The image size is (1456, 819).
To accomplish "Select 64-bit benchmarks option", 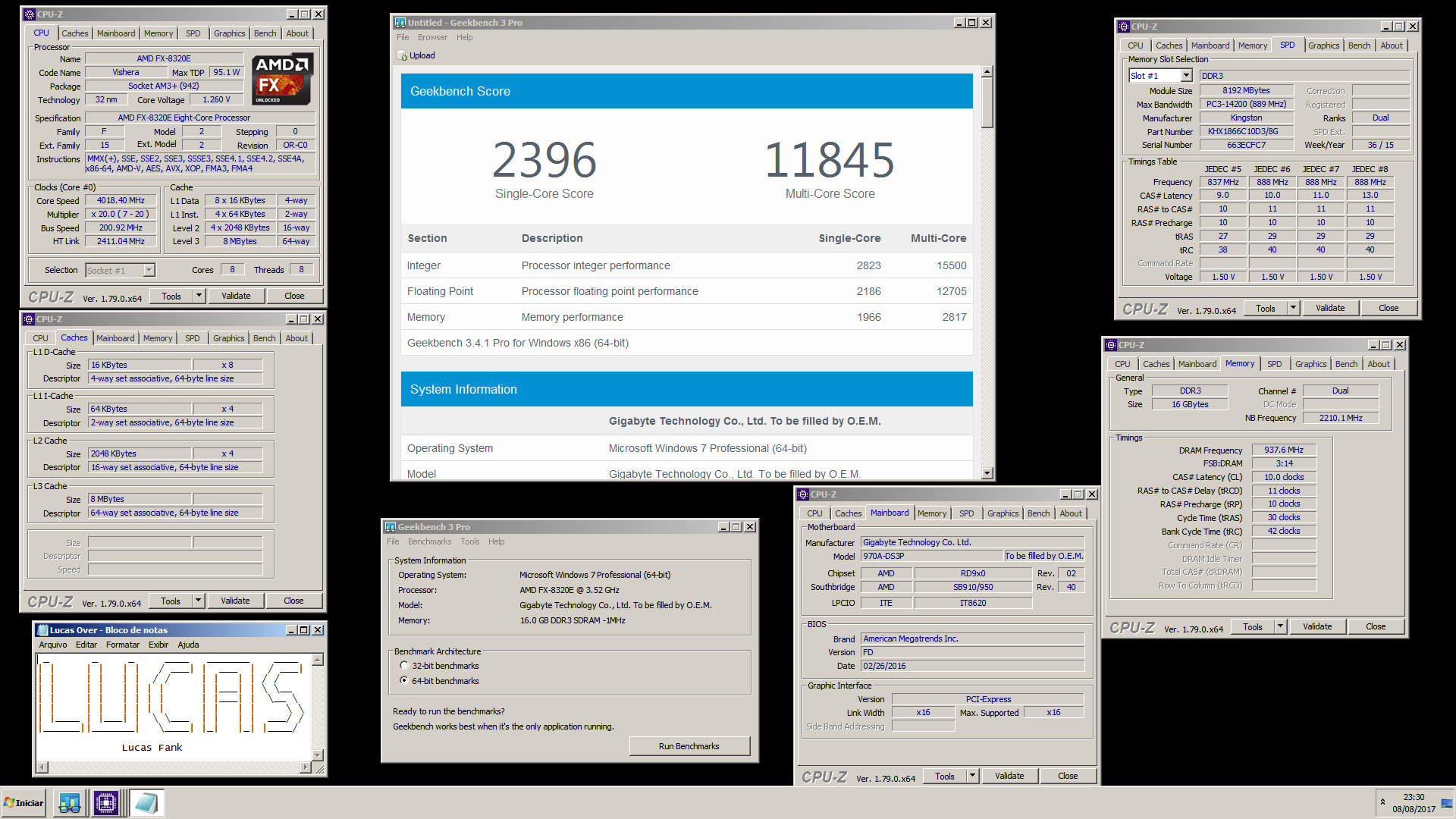I will pyautogui.click(x=404, y=681).
